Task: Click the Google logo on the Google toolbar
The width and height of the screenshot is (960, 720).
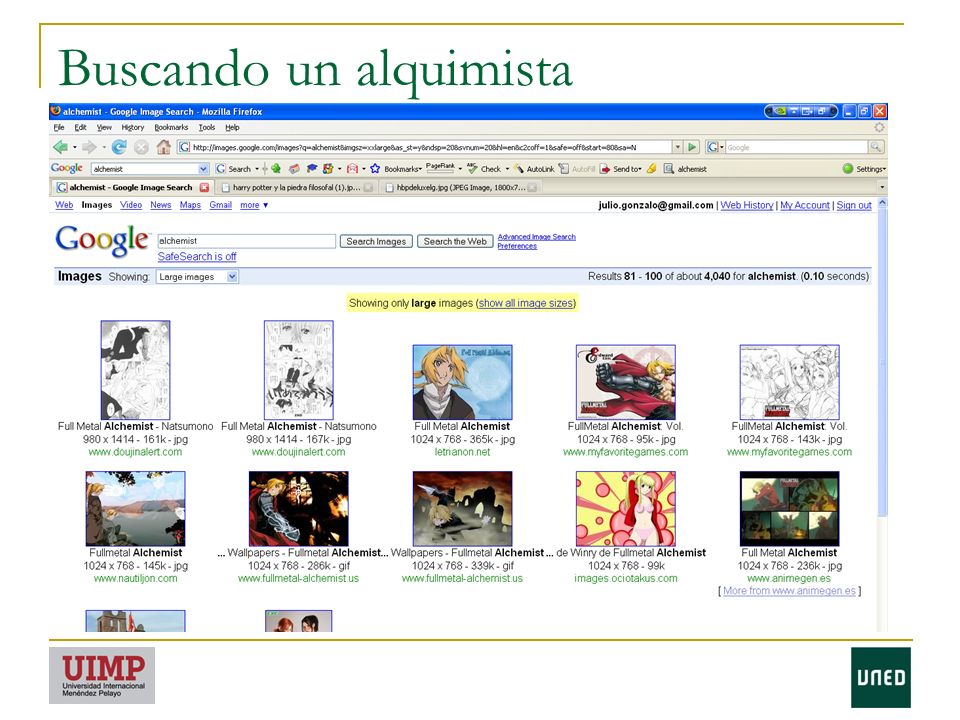Action: (67, 168)
